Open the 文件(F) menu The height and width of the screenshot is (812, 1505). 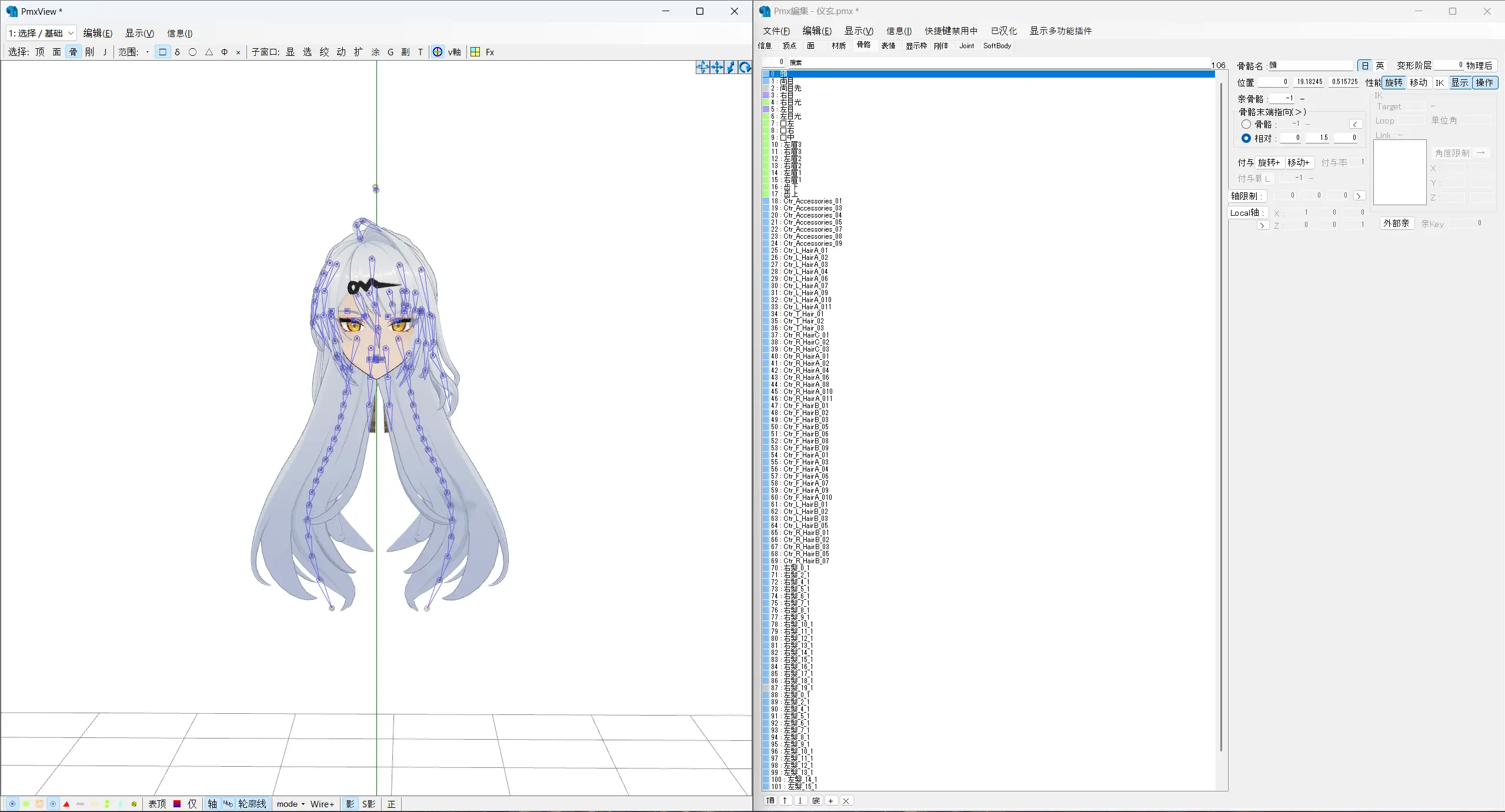point(776,31)
